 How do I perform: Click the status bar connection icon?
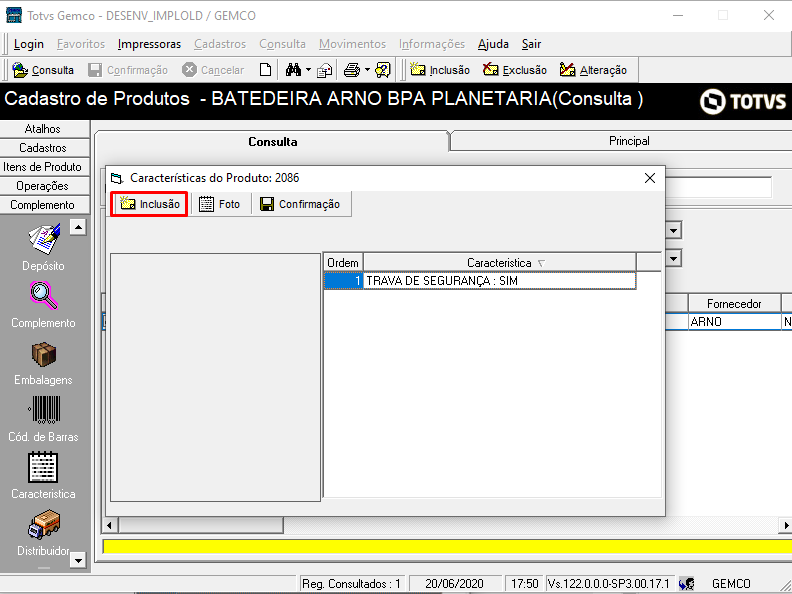pos(686,583)
